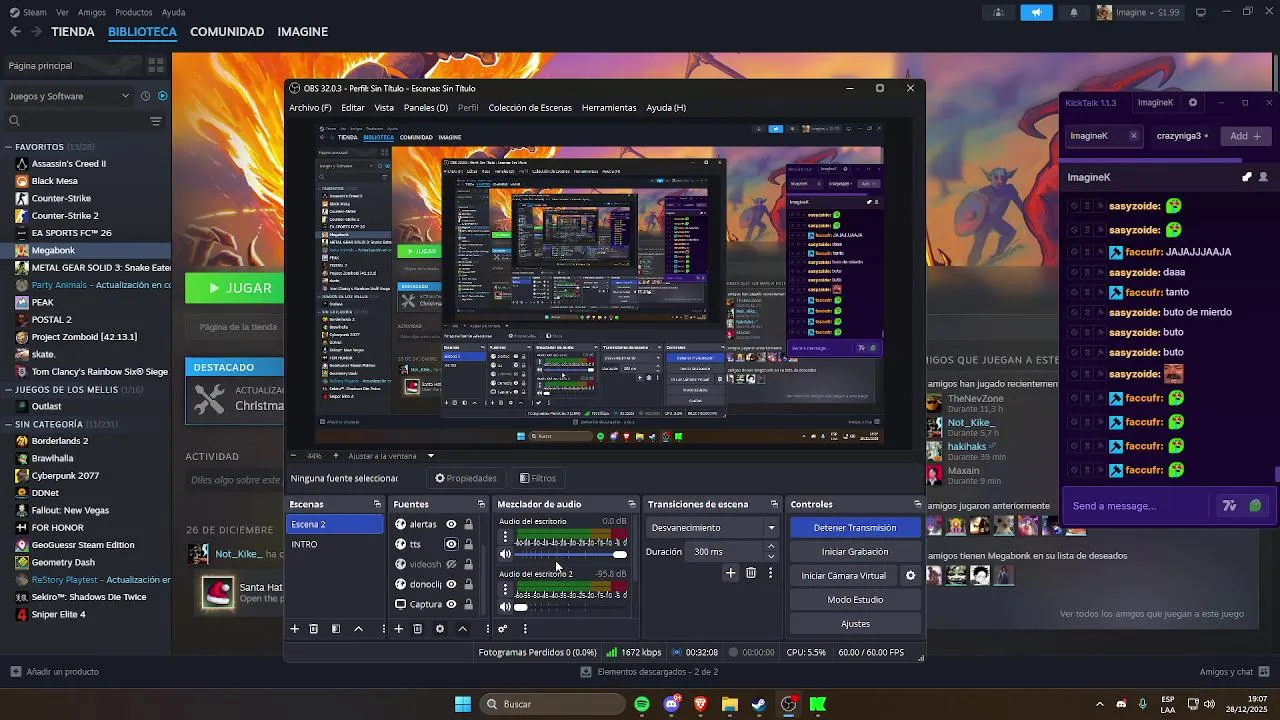
Task: Open Audio del escritorio 2 options dots
Action: coord(505,590)
